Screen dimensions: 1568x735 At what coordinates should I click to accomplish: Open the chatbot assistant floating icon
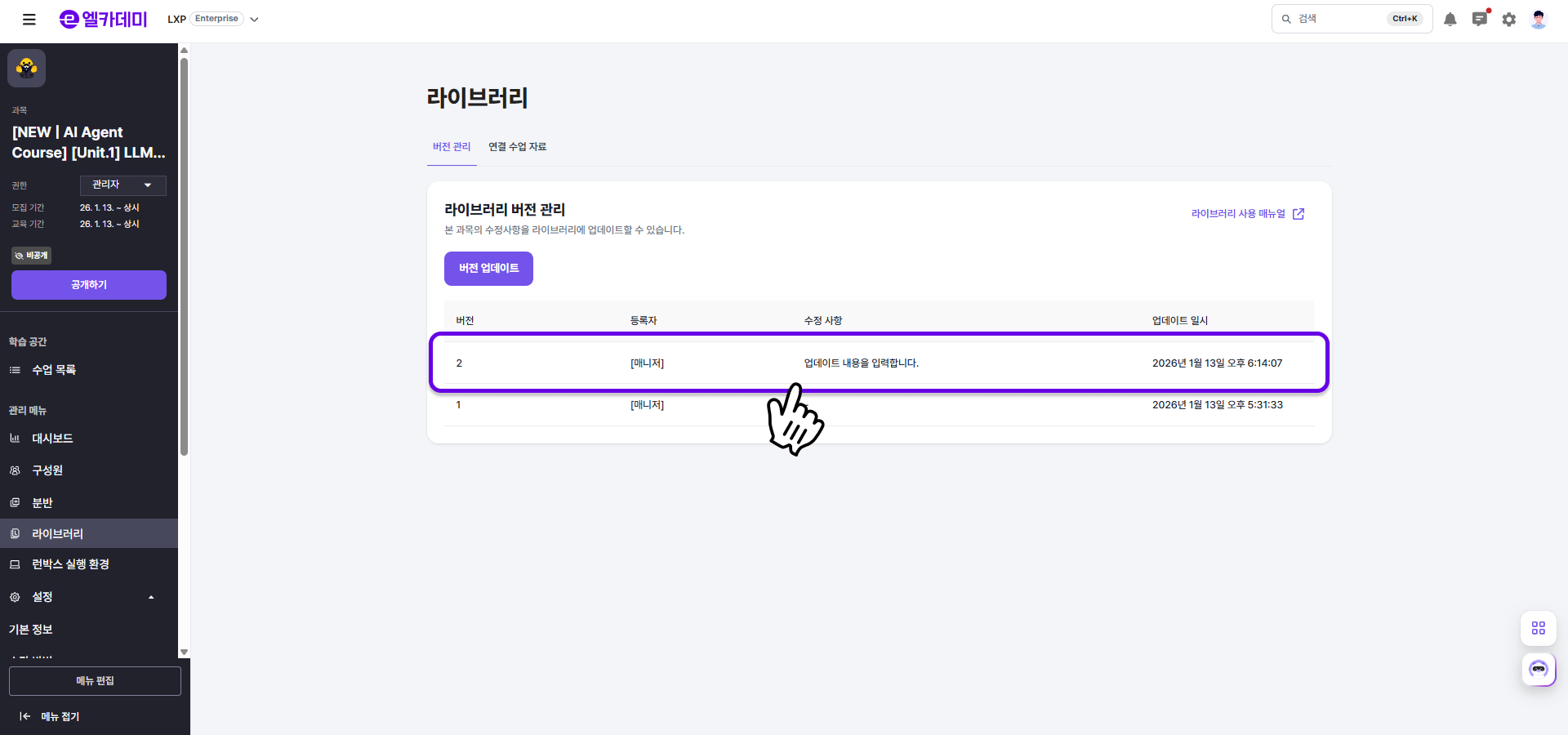coord(1538,670)
